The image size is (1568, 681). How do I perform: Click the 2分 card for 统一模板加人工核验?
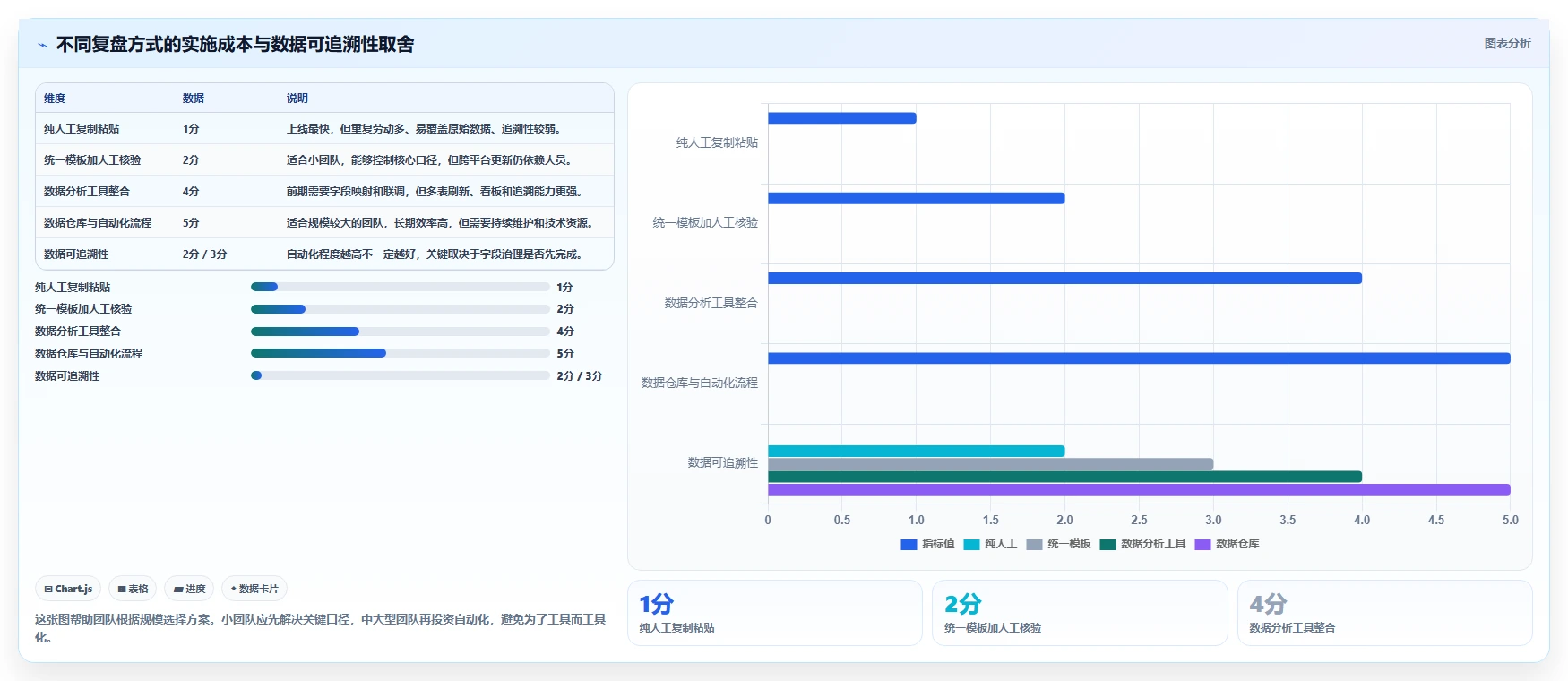1080,613
